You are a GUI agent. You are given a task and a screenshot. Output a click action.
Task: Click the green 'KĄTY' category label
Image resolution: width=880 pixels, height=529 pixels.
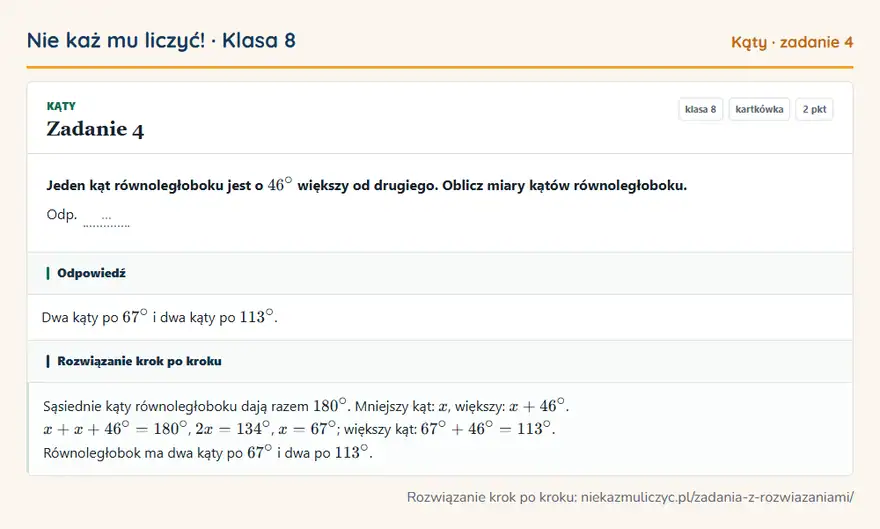pyautogui.click(x=61, y=106)
